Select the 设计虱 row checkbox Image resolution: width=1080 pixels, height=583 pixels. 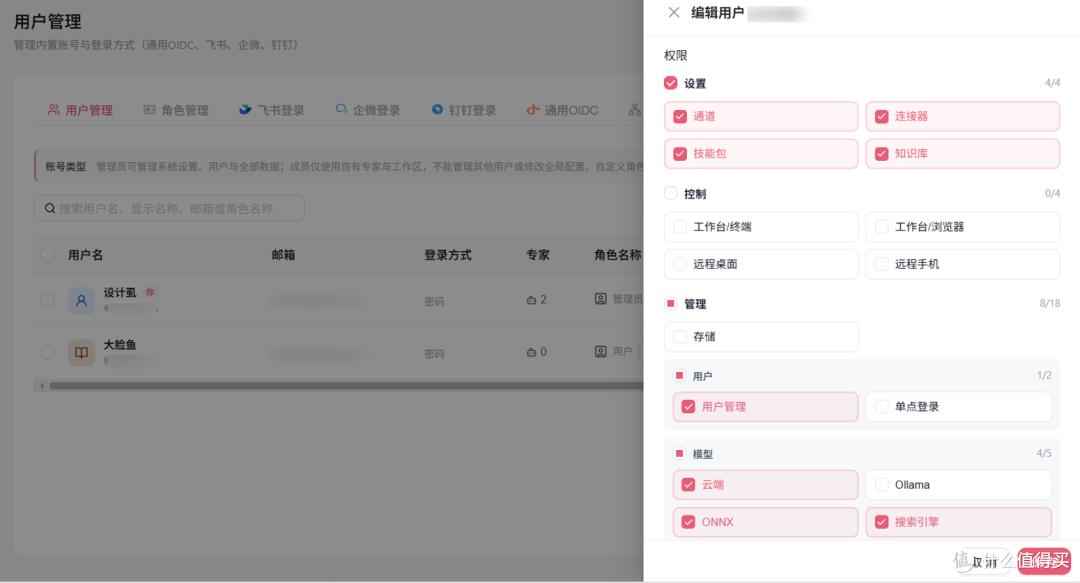tap(48, 300)
